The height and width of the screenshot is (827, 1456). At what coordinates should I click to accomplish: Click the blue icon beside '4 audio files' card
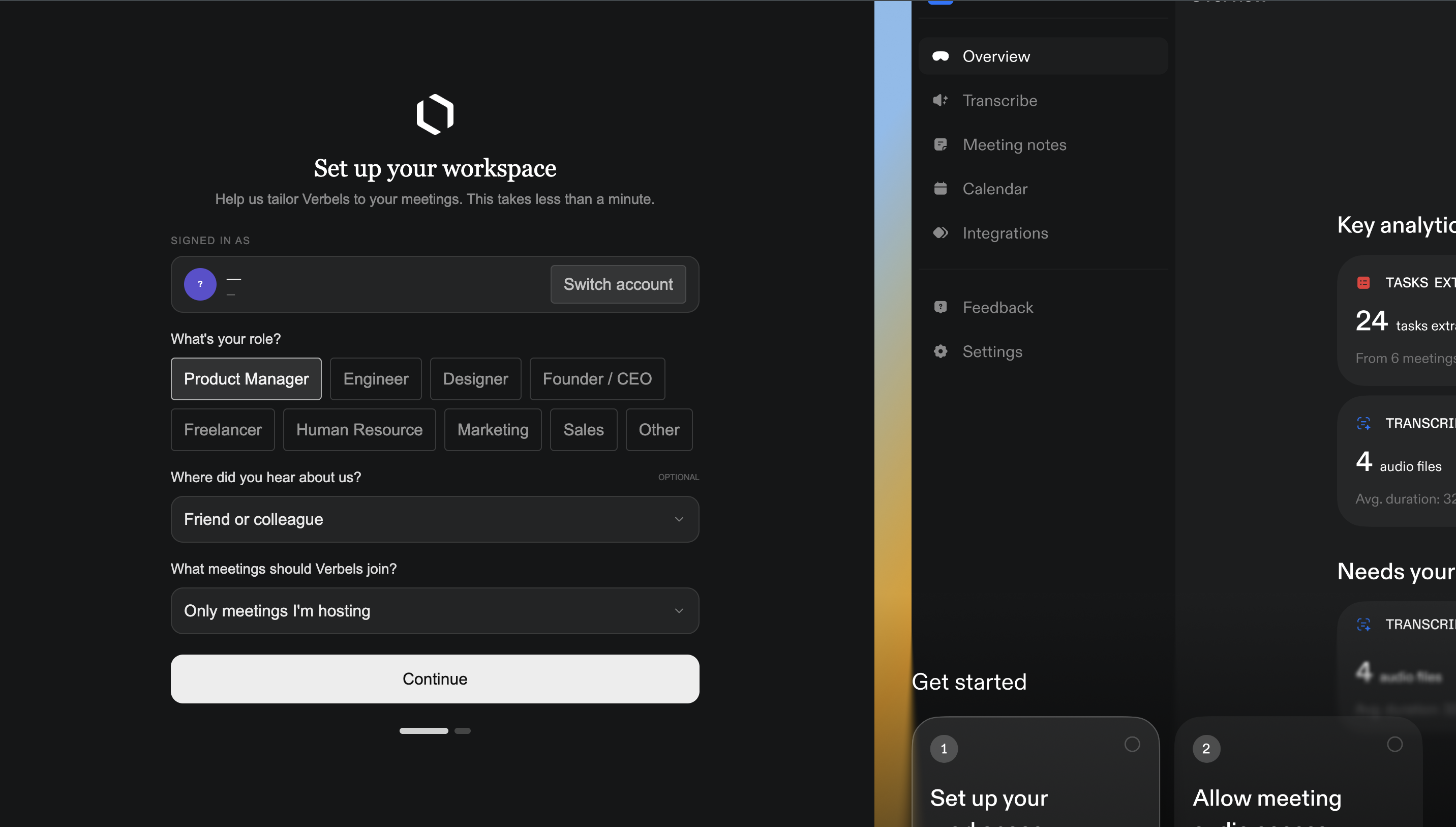point(1363,423)
